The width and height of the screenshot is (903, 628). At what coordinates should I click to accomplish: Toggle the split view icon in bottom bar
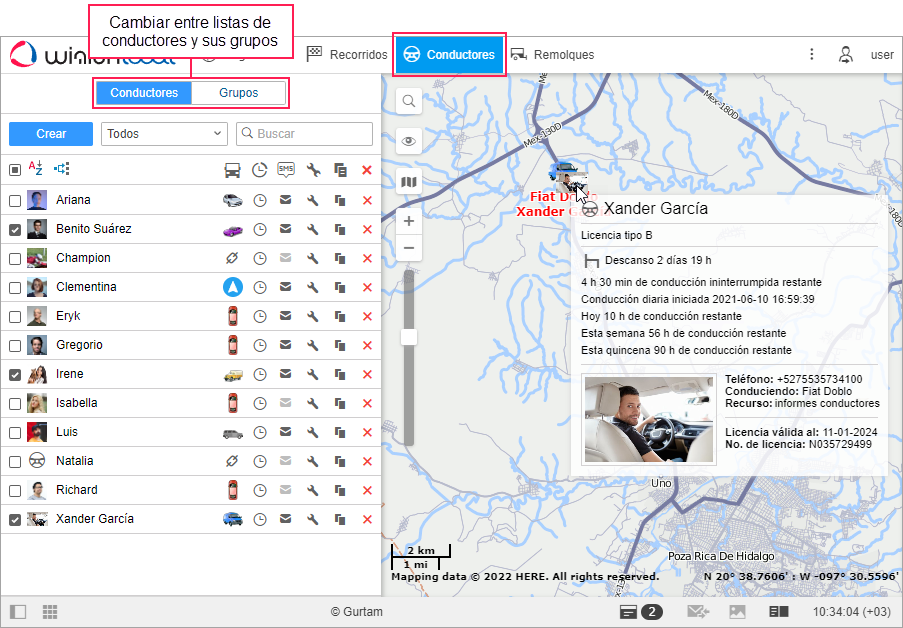pos(779,612)
